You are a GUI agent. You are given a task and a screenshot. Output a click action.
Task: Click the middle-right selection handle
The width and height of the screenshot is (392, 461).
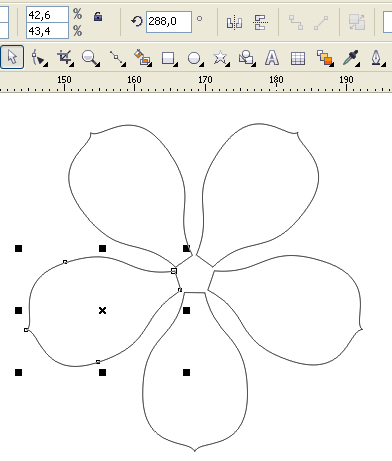187,311
